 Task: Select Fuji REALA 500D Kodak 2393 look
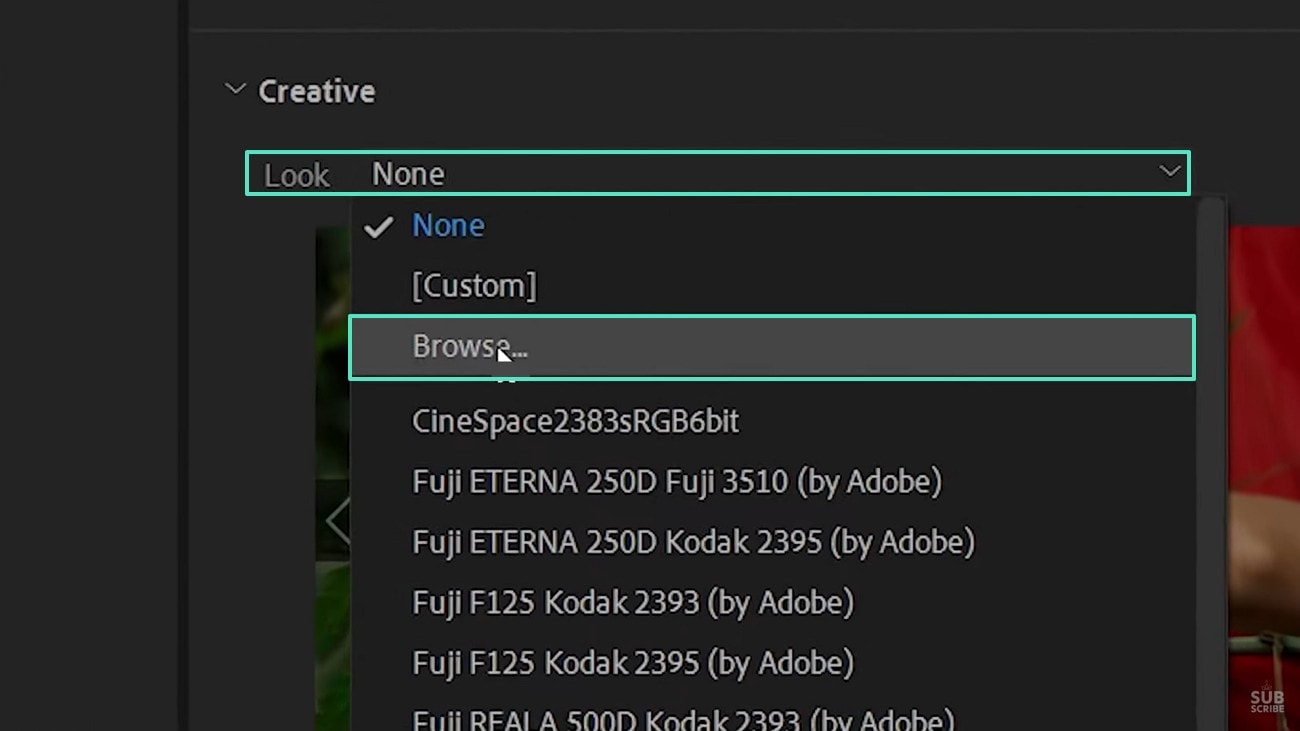pos(682,719)
